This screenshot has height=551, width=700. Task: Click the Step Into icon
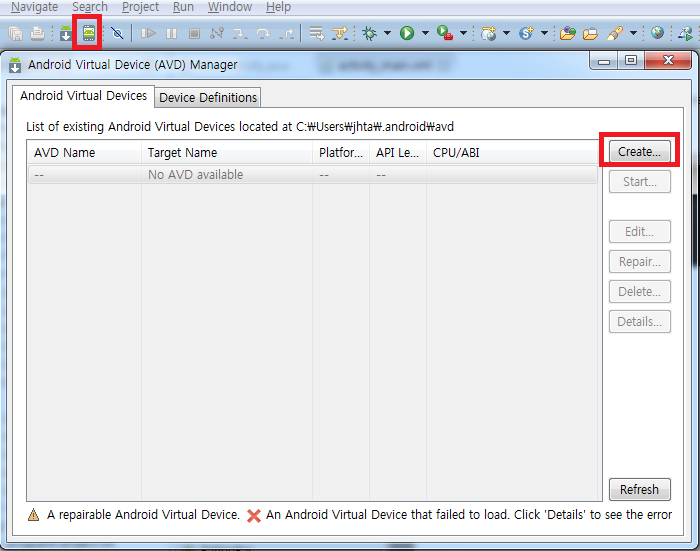[x=240, y=33]
